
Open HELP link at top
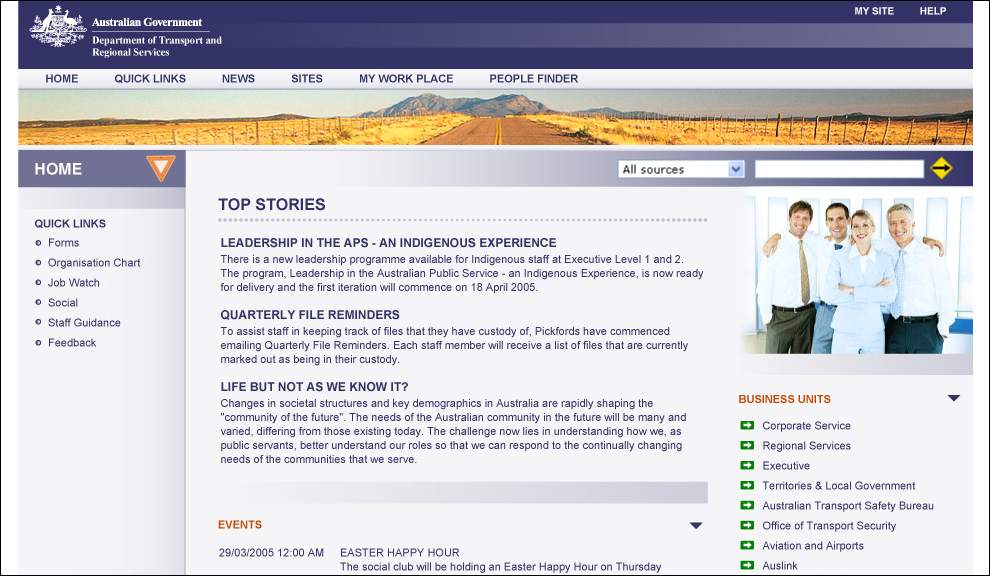pyautogui.click(x=933, y=11)
